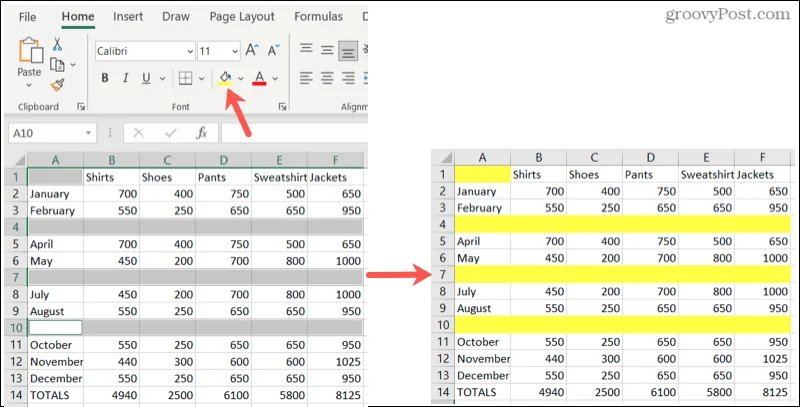Select column F header in left sheet
This screenshot has height=407, width=800.
[x=335, y=161]
